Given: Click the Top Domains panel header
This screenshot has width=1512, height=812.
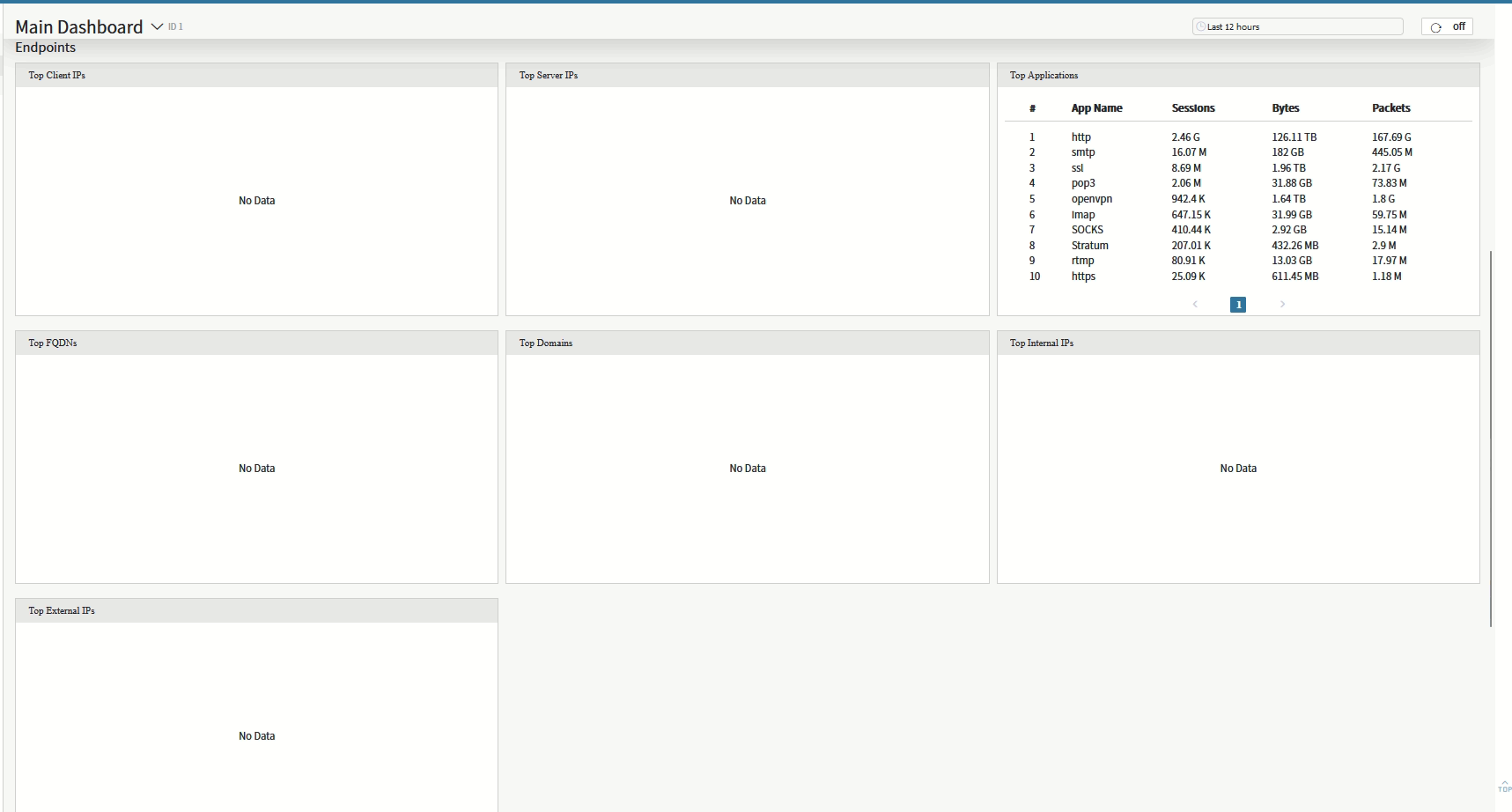Looking at the screenshot, I should tap(545, 343).
